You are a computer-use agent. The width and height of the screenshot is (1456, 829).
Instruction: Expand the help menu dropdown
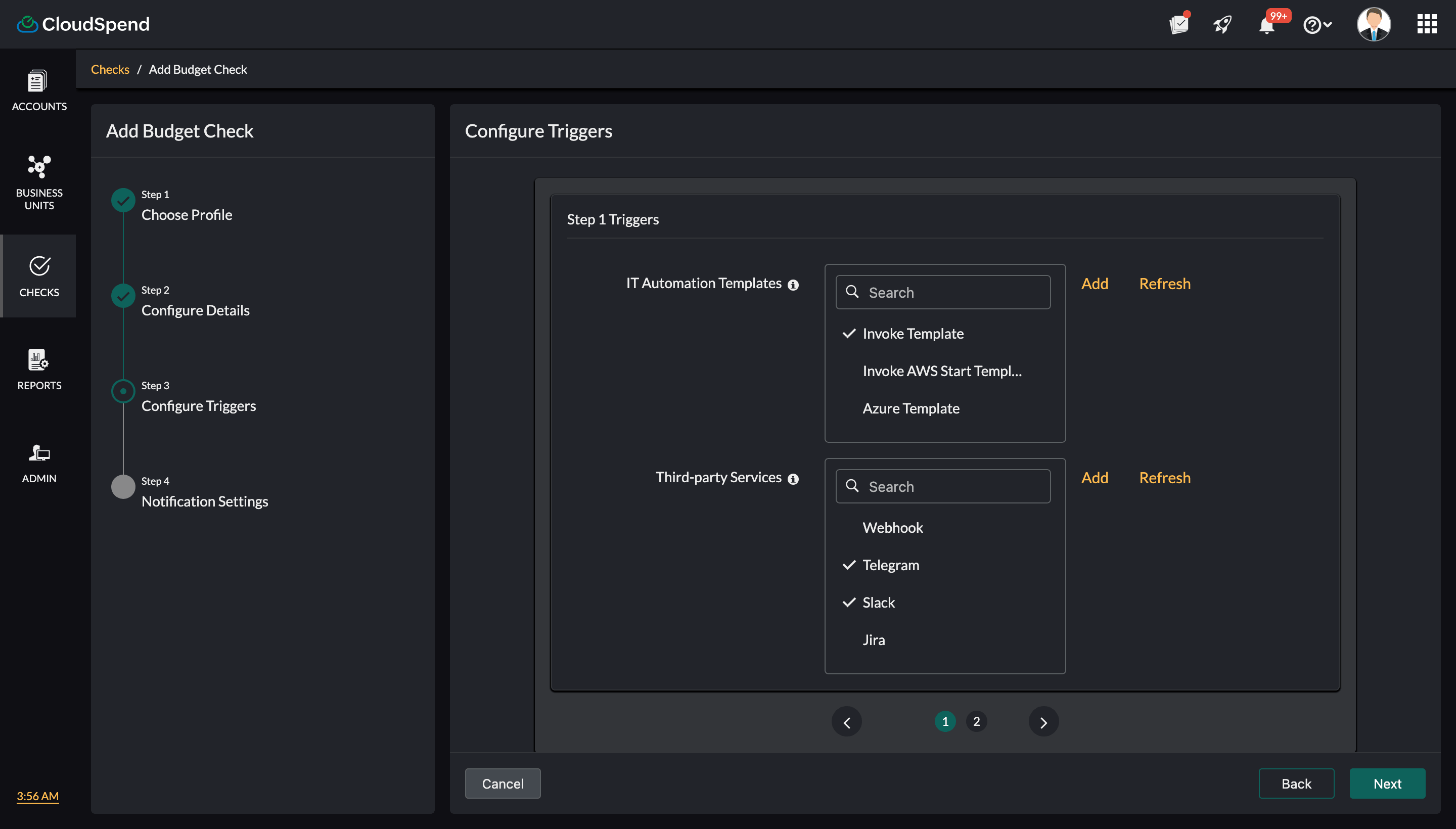pyautogui.click(x=1317, y=25)
